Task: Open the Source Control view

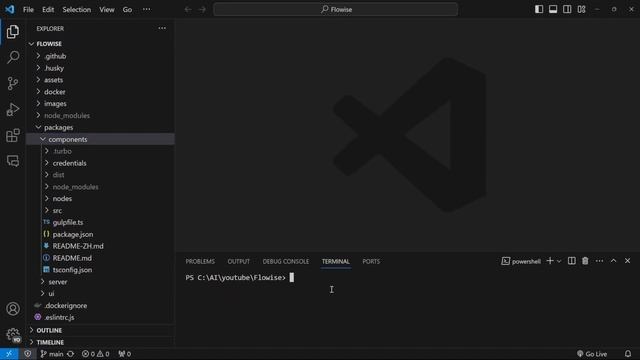Action: click(x=13, y=83)
